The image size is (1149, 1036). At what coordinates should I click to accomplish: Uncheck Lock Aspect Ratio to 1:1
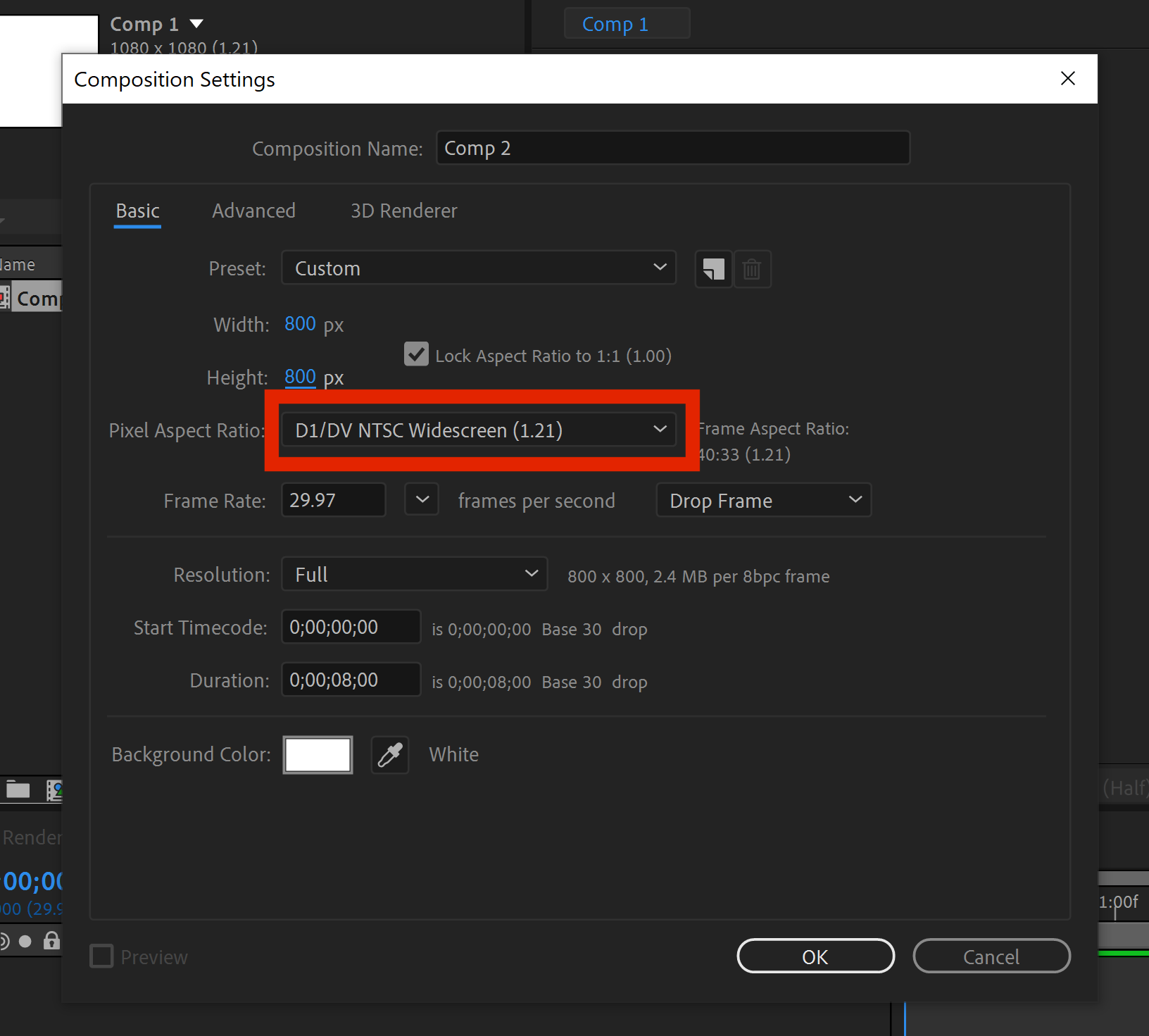coord(416,354)
